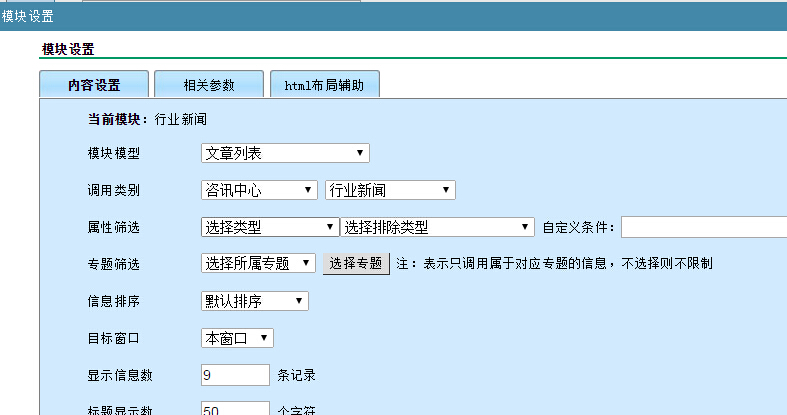
Task: Open the 相关参数 tab
Action: 209,85
